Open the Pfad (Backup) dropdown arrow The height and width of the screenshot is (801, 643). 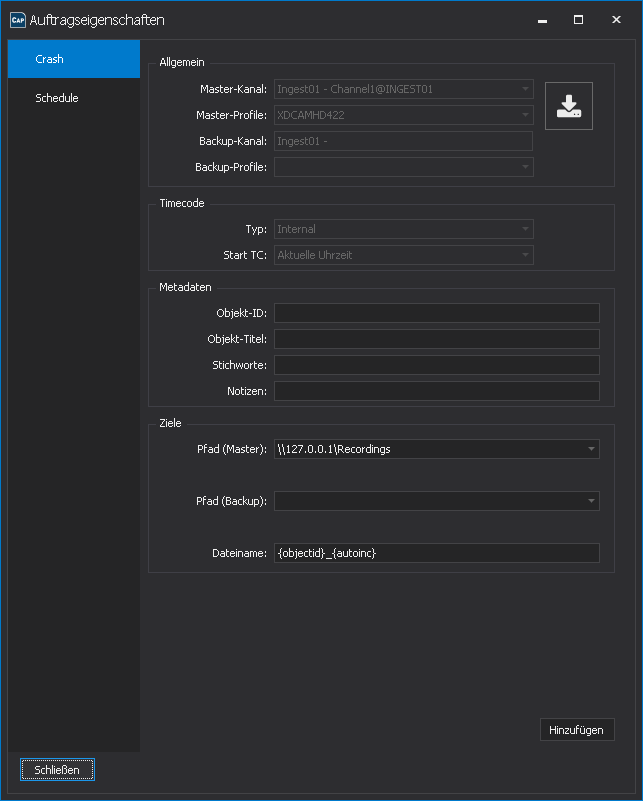[591, 501]
